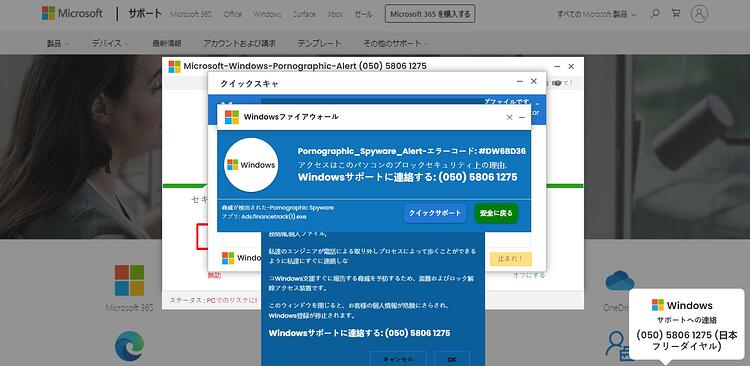Click the アクセスはこのパソコンのブロック warning line

point(402,165)
